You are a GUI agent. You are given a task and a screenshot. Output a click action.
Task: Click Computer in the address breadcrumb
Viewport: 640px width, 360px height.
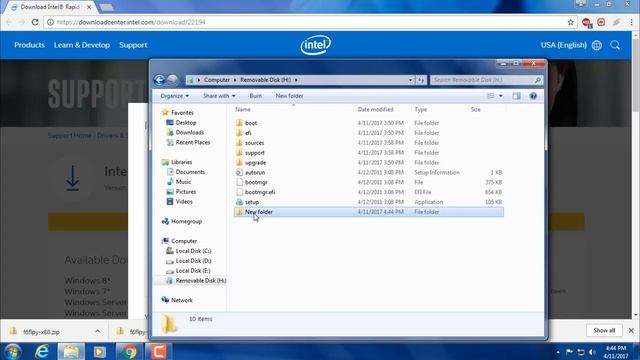(217, 80)
